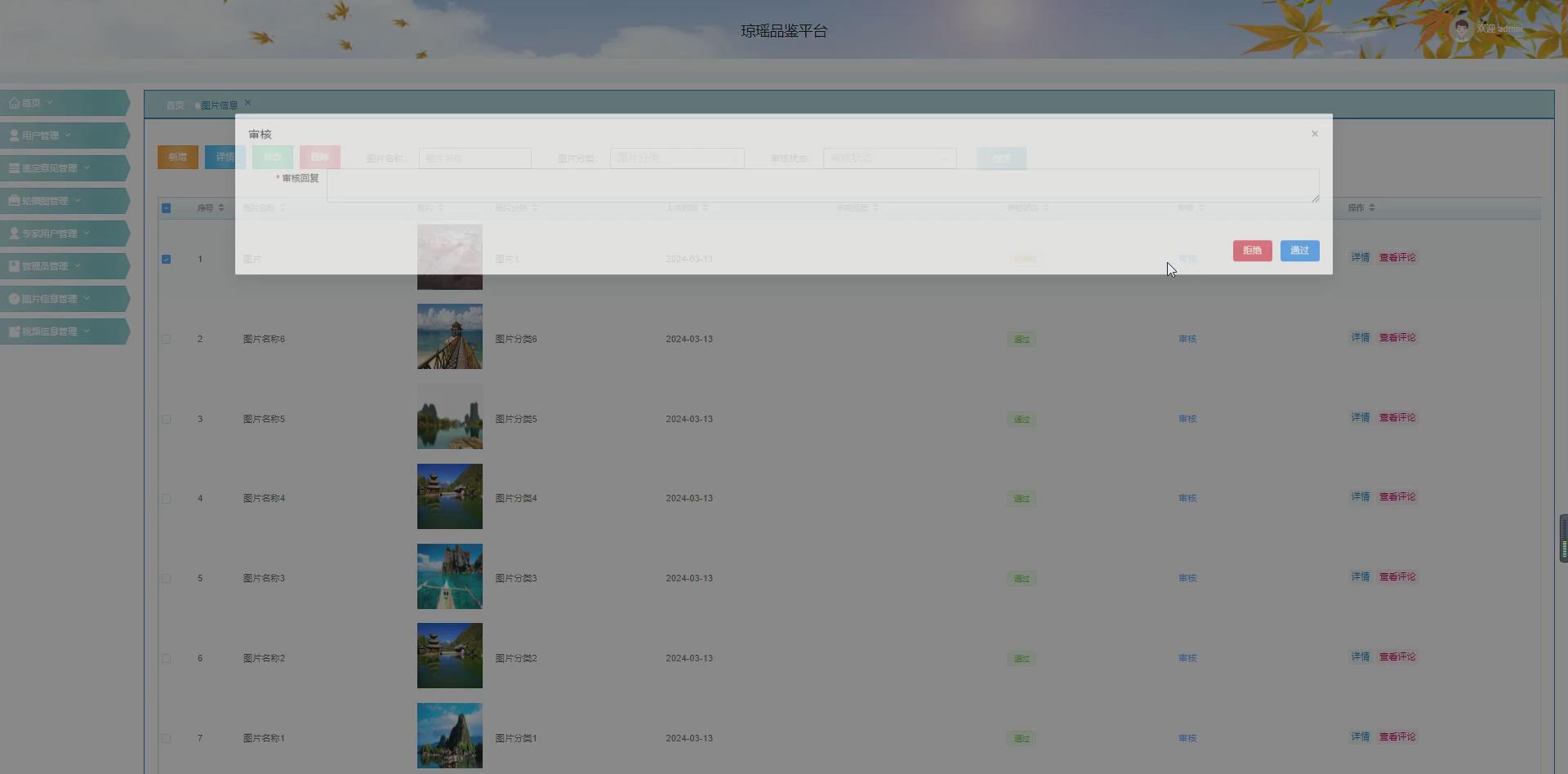The height and width of the screenshot is (774, 1568).
Task: Click the red 拒绝 button in dialog
Action: coord(1252,251)
